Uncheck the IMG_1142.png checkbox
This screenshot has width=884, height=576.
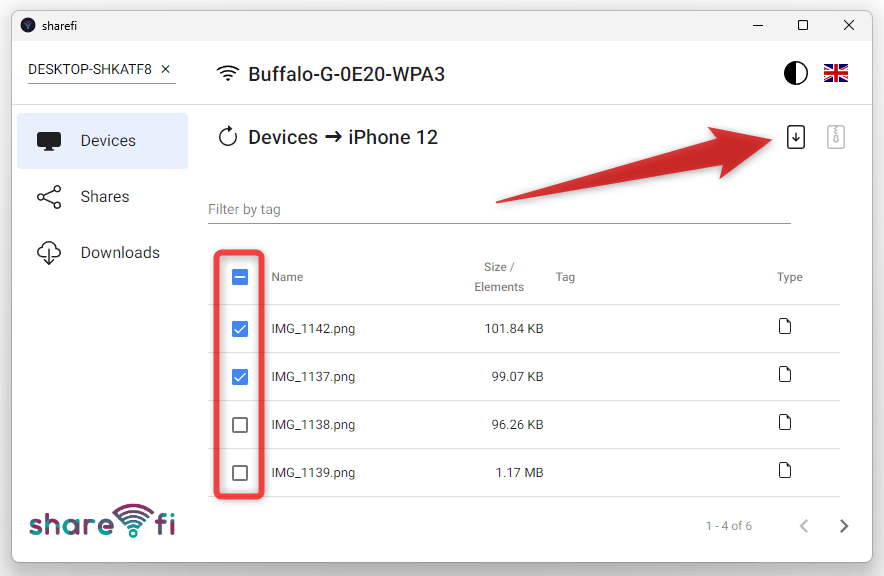coord(240,329)
